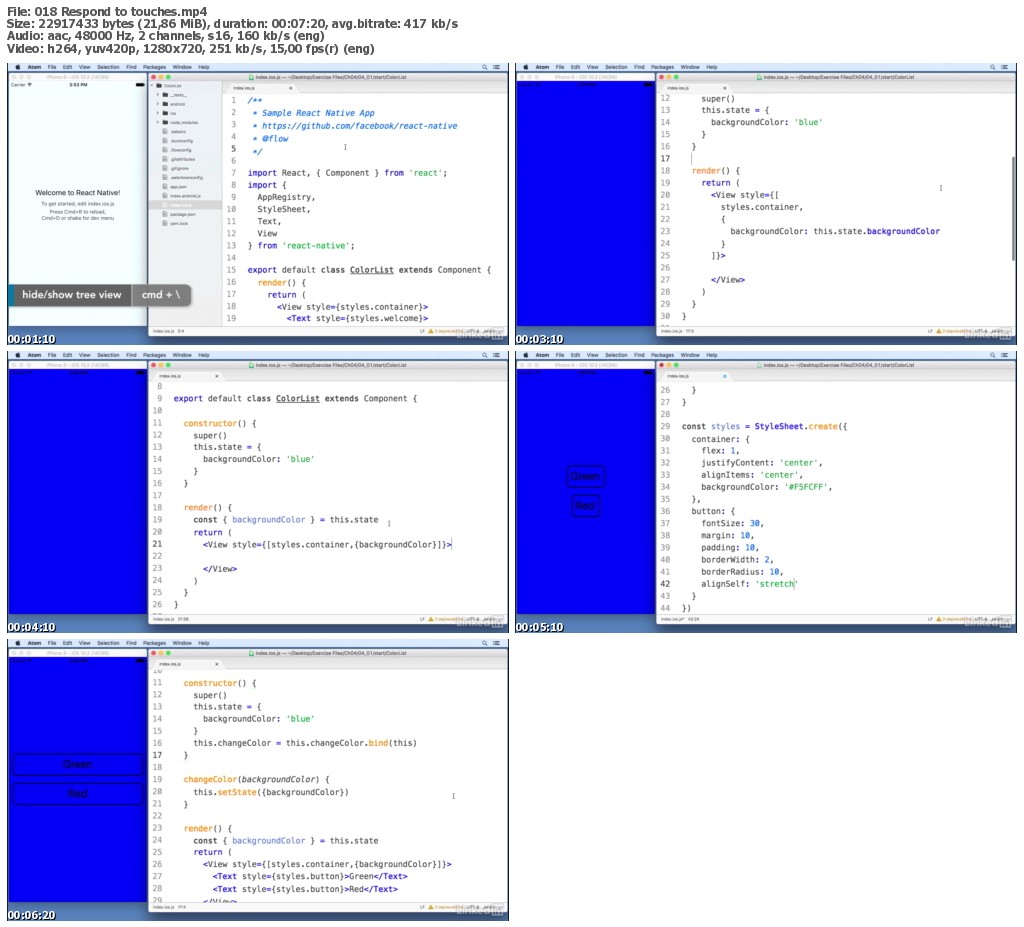The height and width of the screenshot is (927, 1024).
Task: Click the .watchmanconfig file icon in tree view
Action: coord(165,177)
